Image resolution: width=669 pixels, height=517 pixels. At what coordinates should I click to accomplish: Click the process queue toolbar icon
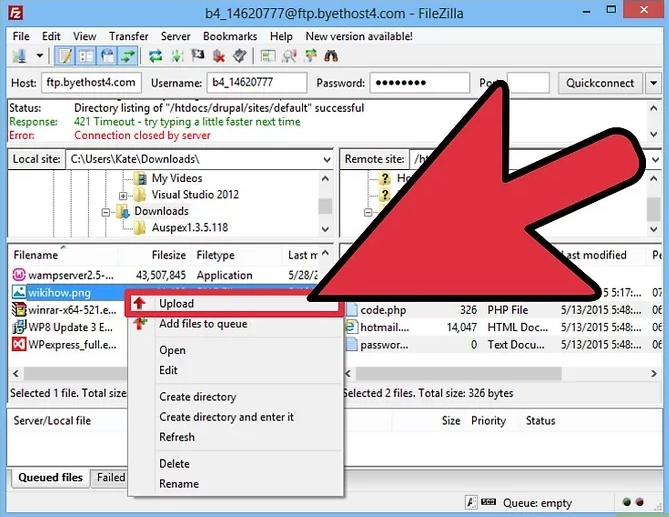click(x=176, y=56)
